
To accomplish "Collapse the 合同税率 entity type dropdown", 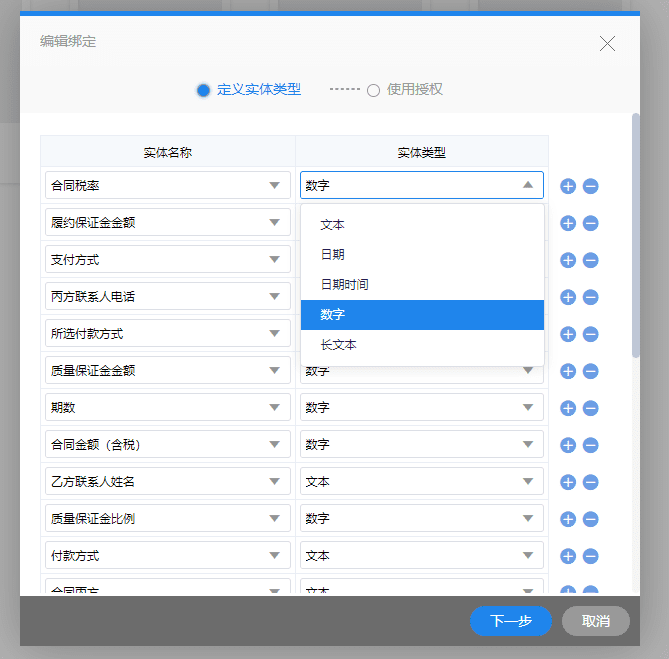I will click(422, 185).
